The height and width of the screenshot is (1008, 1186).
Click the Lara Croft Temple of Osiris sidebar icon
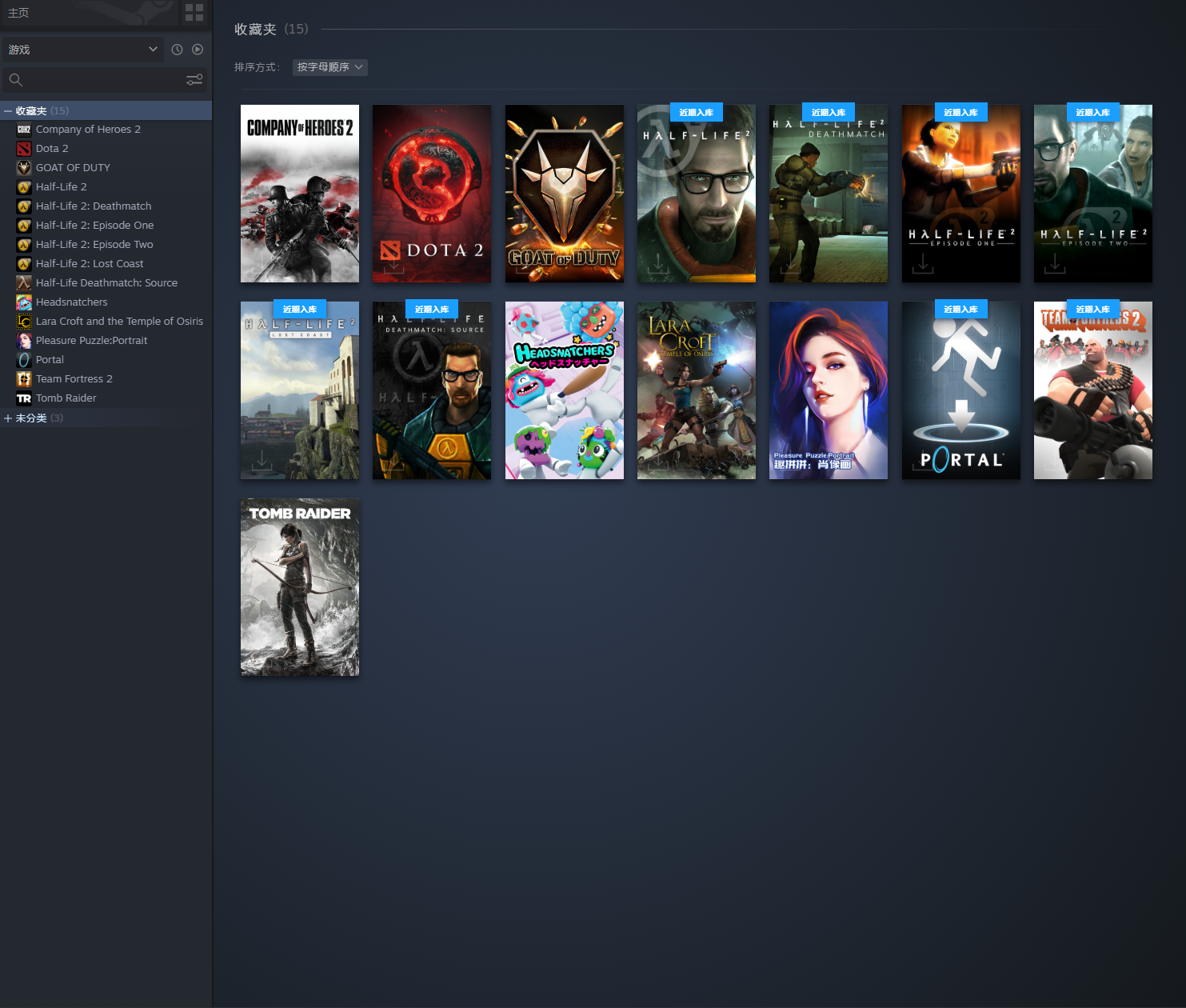[24, 321]
